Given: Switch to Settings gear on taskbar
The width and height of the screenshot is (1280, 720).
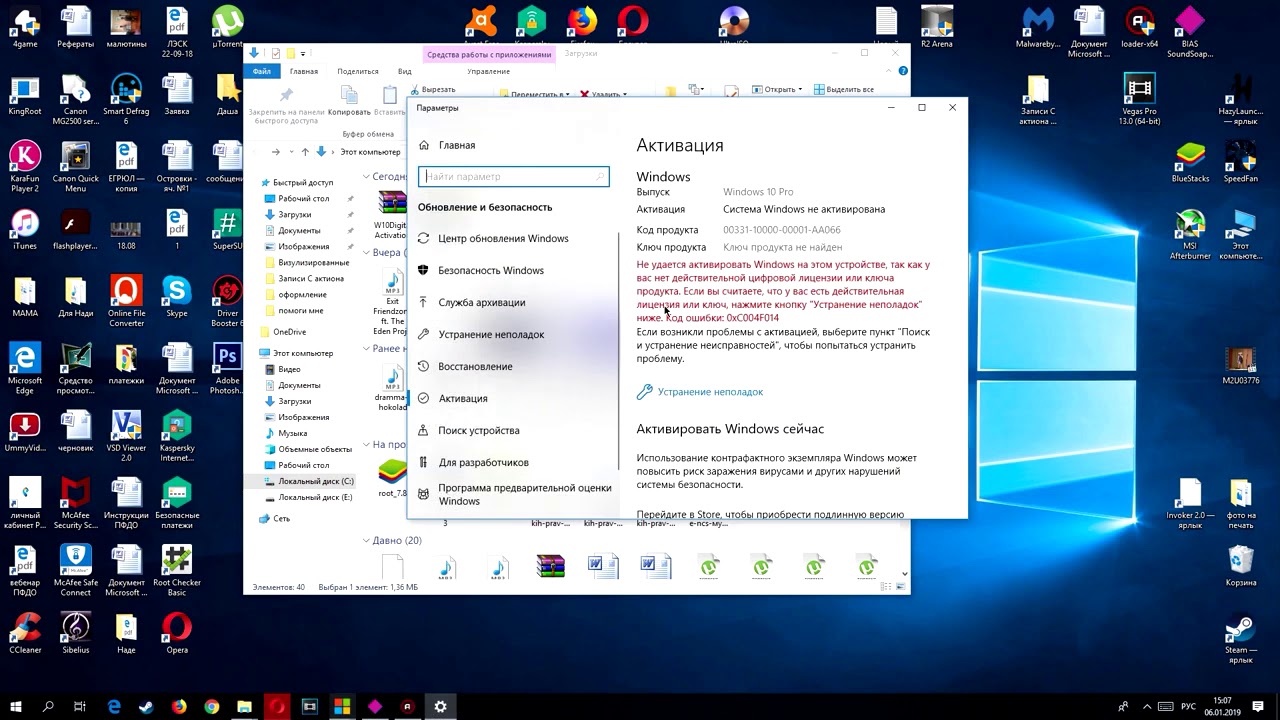Looking at the screenshot, I should [440, 707].
